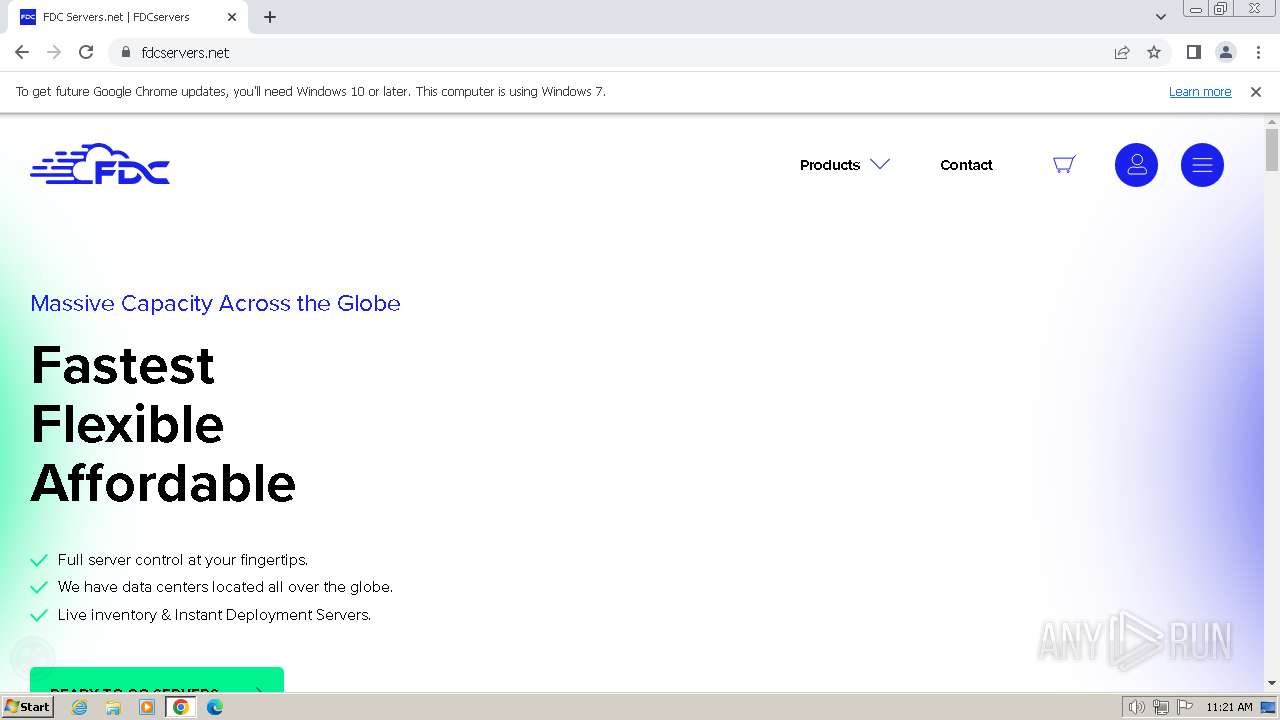Go back to the previous page
Viewport: 1280px width, 720px height.
click(x=22, y=52)
